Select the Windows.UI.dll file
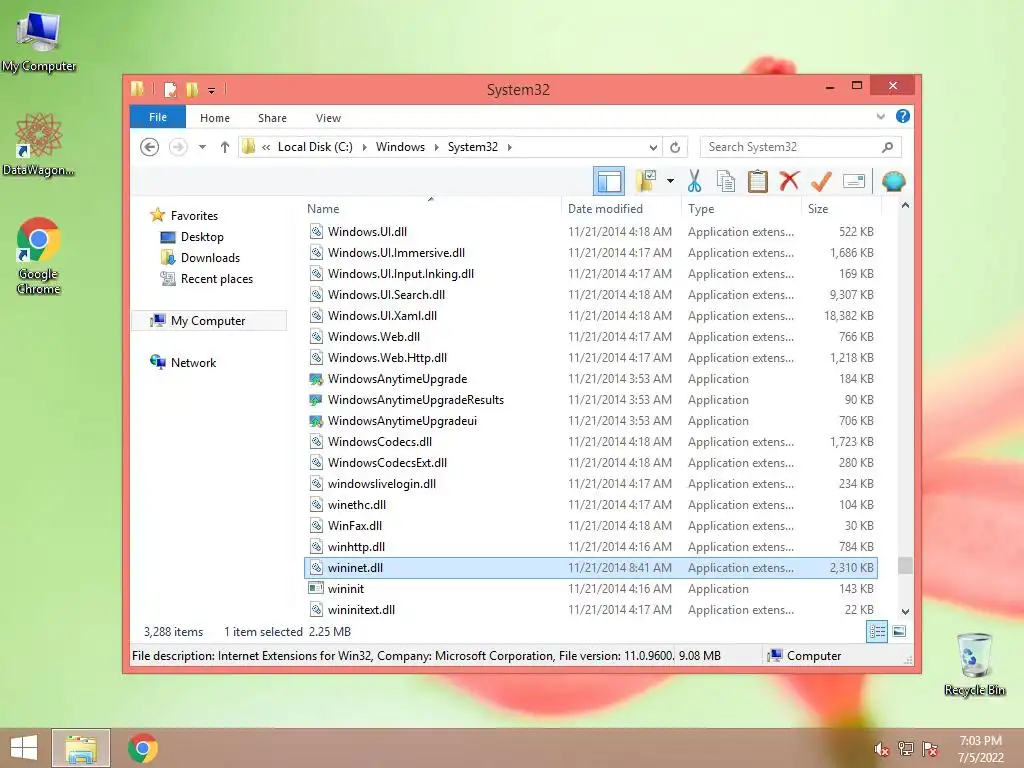Viewport: 1024px width, 768px height. (591, 232)
